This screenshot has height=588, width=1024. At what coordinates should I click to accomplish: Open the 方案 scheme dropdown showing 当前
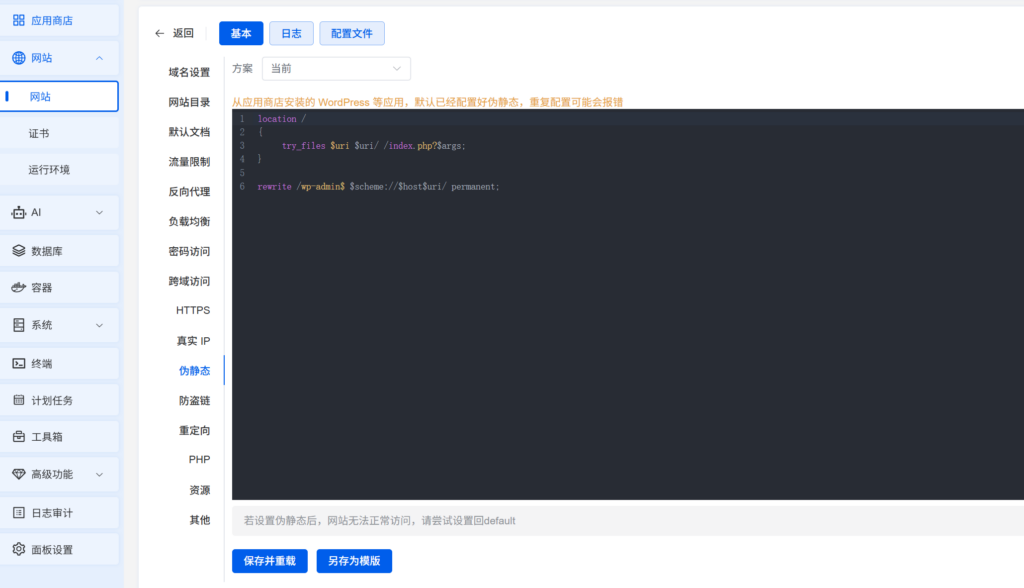(336, 68)
